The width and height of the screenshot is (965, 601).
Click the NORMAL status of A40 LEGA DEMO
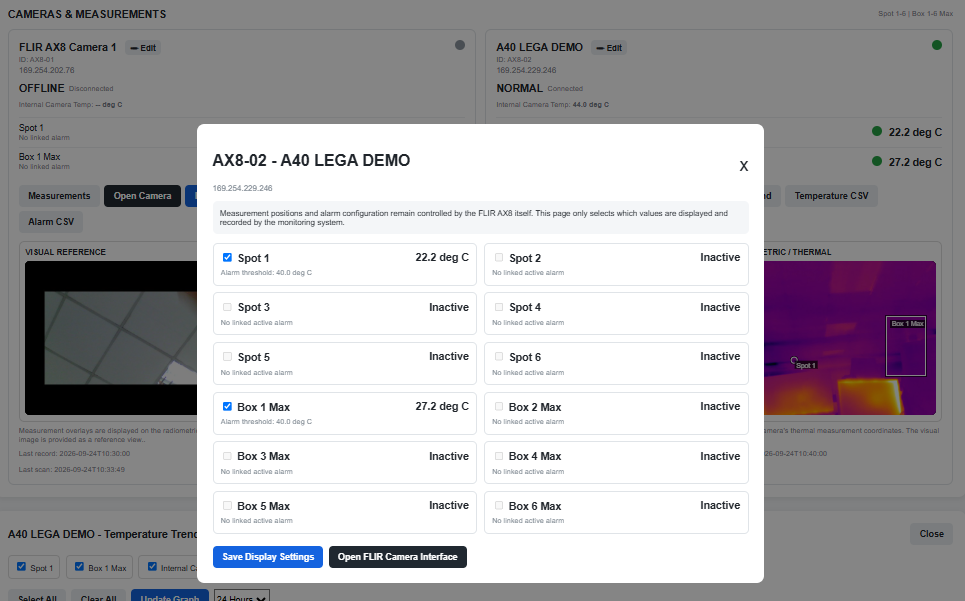(x=519, y=88)
